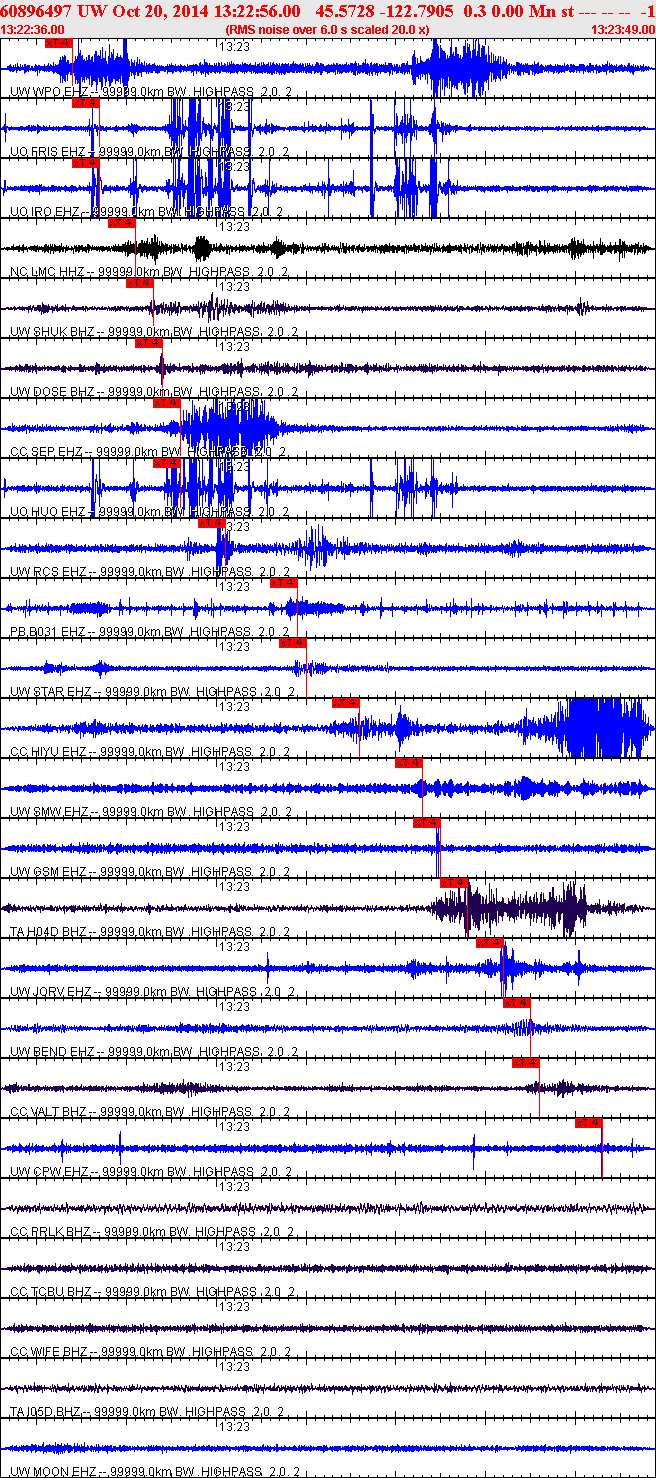656x1478 pixels.
Task: Click the red pick flag on UW SMW trace
Action: [409, 763]
